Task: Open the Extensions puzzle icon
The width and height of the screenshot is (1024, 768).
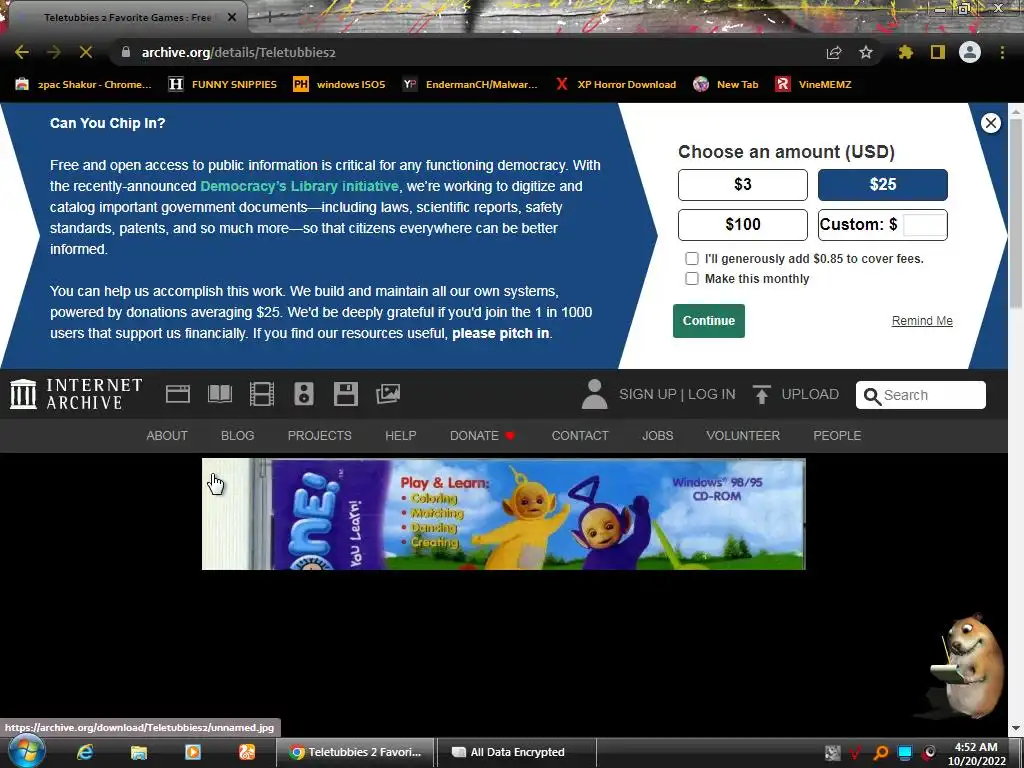Action: [x=905, y=52]
